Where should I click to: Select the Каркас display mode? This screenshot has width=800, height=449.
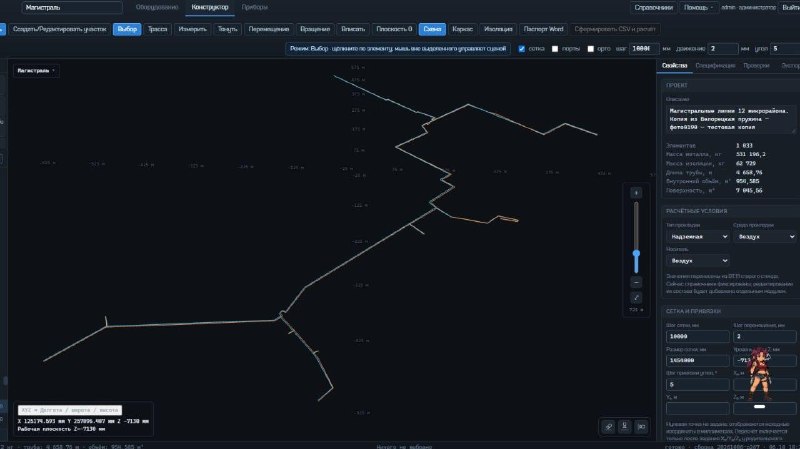(462, 29)
